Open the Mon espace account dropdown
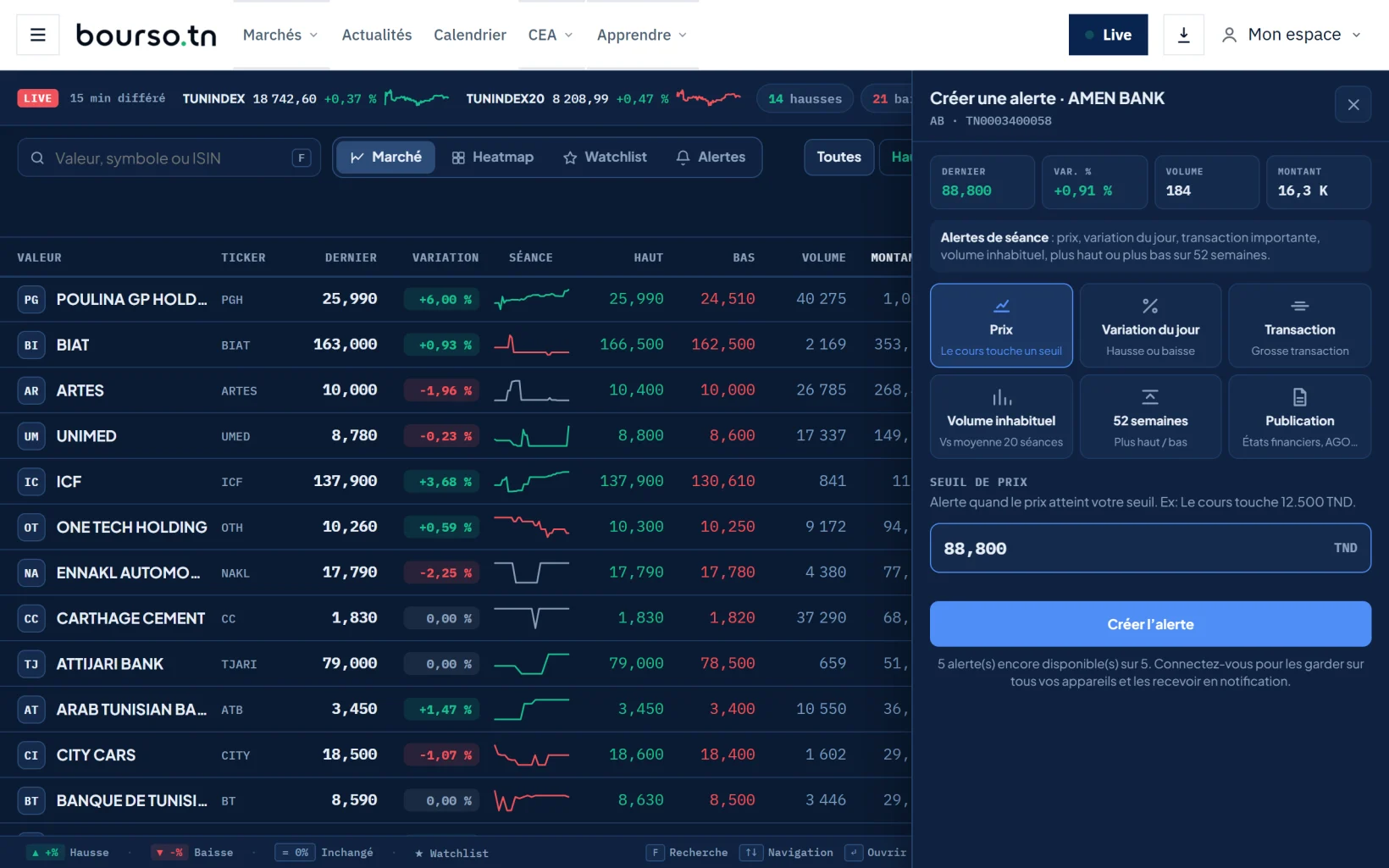 [1291, 35]
